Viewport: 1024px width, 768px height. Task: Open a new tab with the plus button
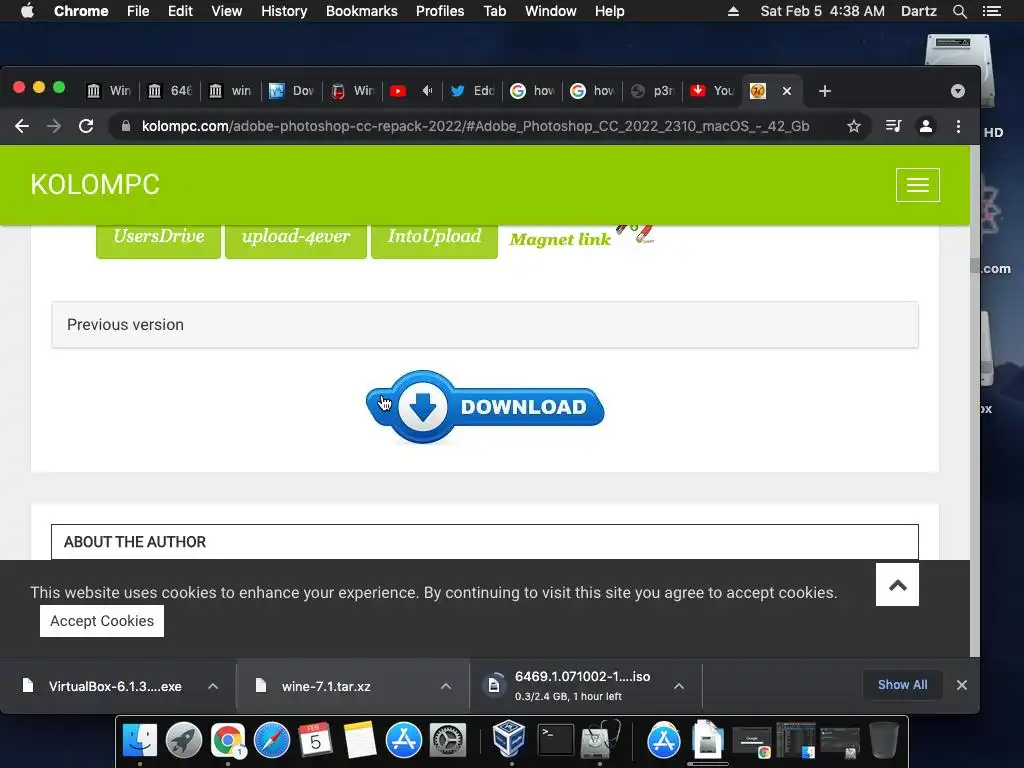click(825, 91)
